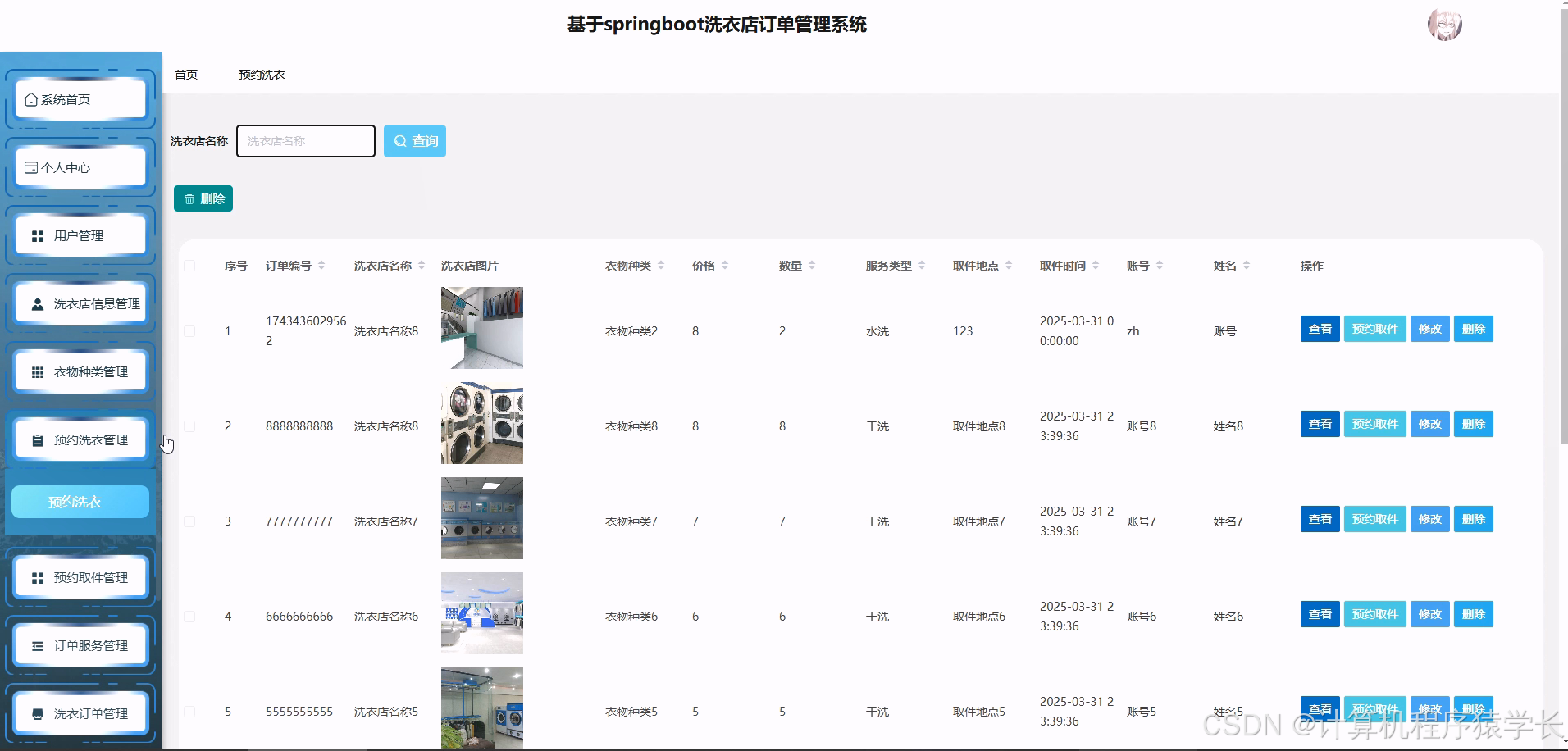
Task: Check the row 5 checkbox
Action: (x=189, y=712)
